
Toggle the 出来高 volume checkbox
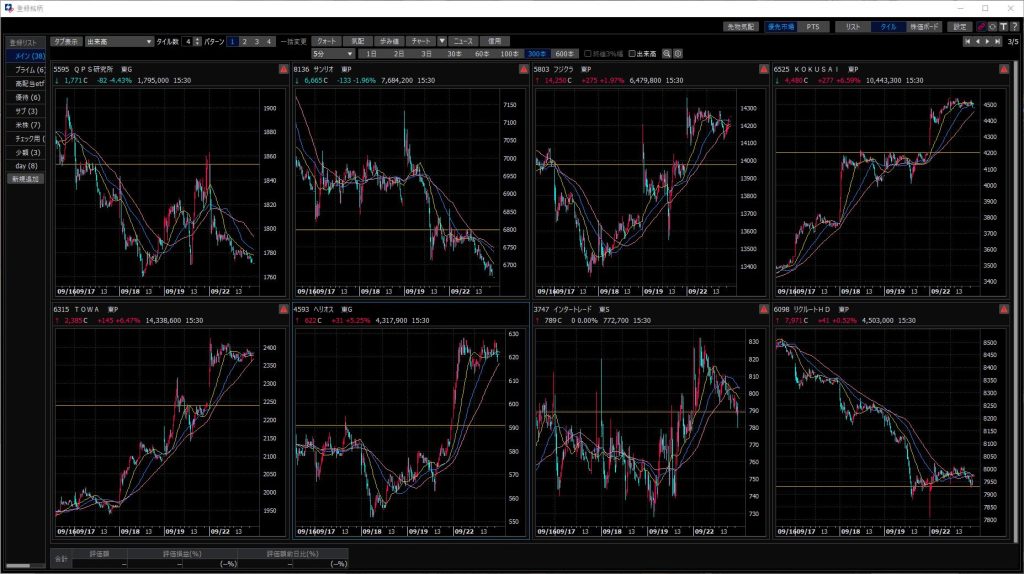pyautogui.click(x=633, y=53)
